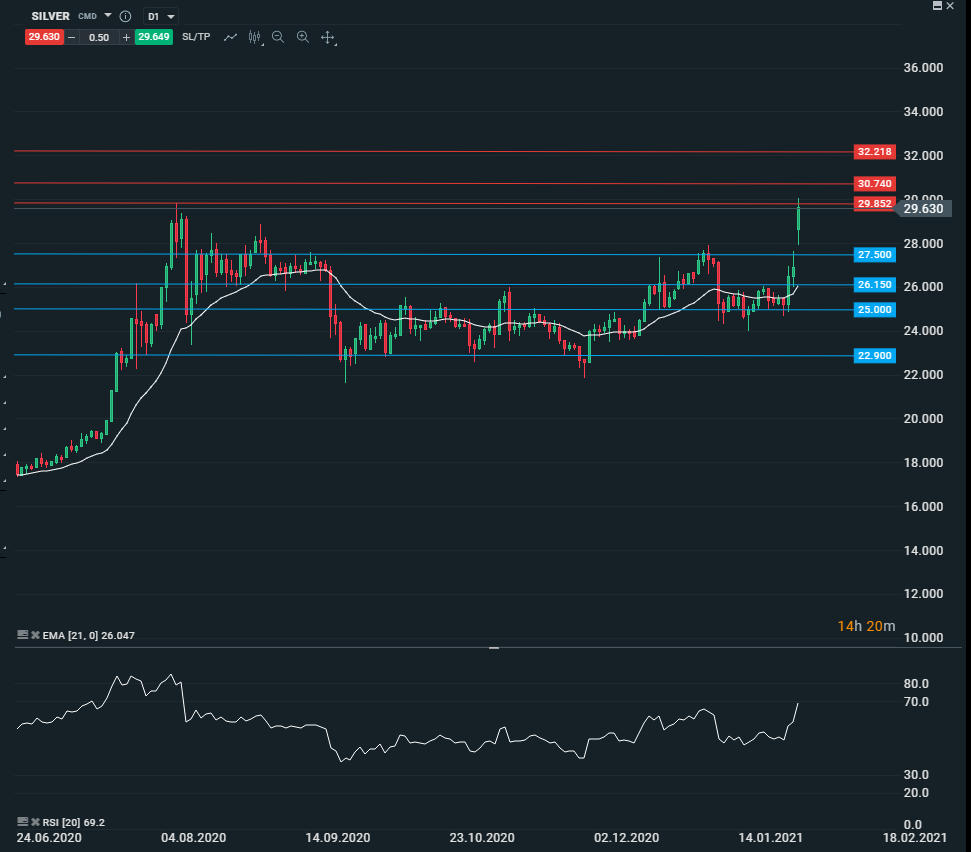
Task: Select the line drawing tool icon
Action: 230,37
